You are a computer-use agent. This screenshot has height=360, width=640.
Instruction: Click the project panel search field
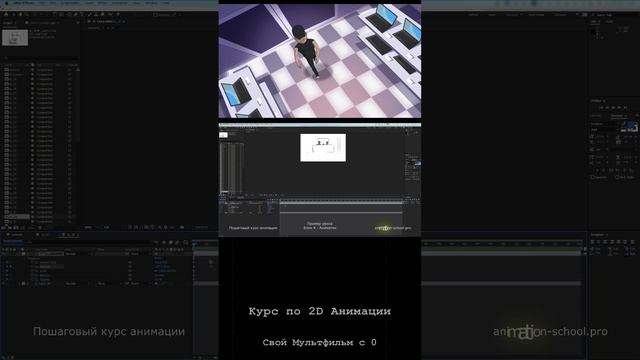pyautogui.click(x=41, y=58)
